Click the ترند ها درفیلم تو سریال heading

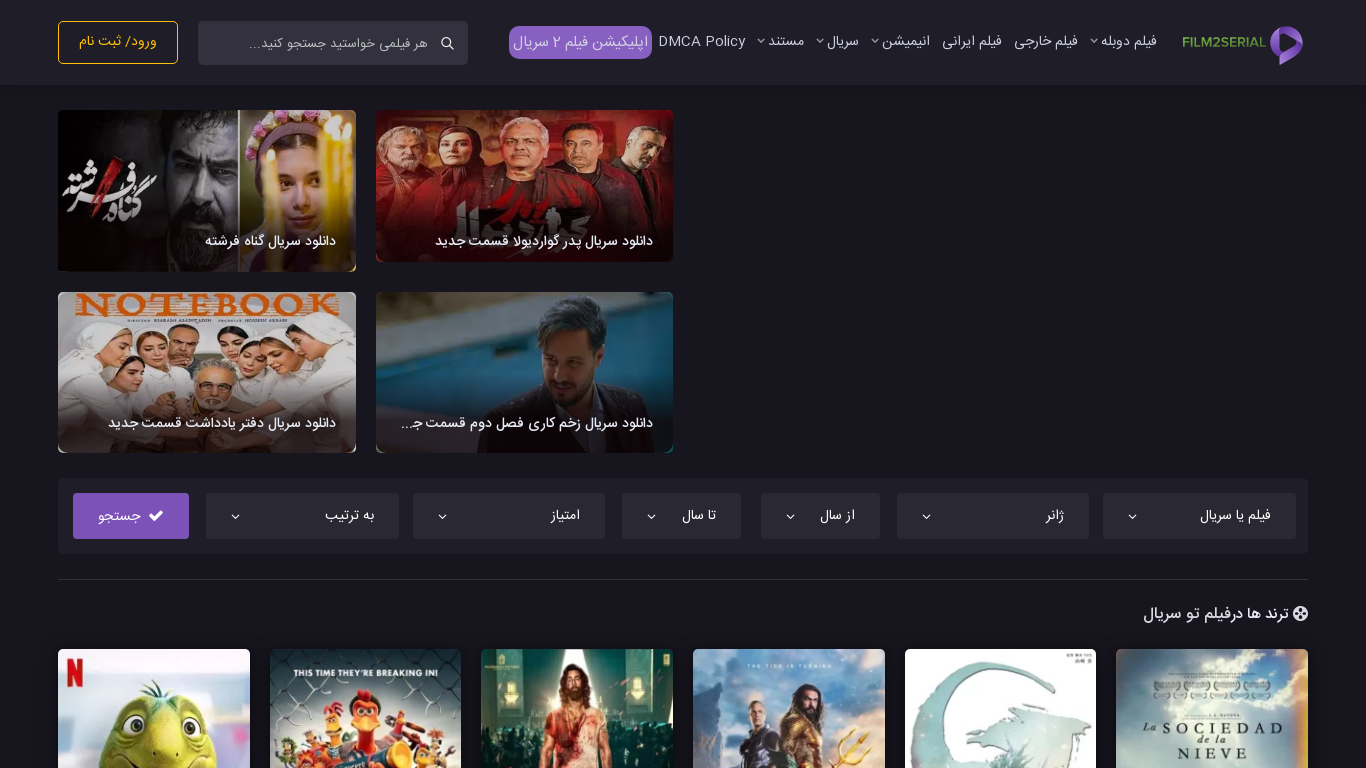click(1225, 614)
